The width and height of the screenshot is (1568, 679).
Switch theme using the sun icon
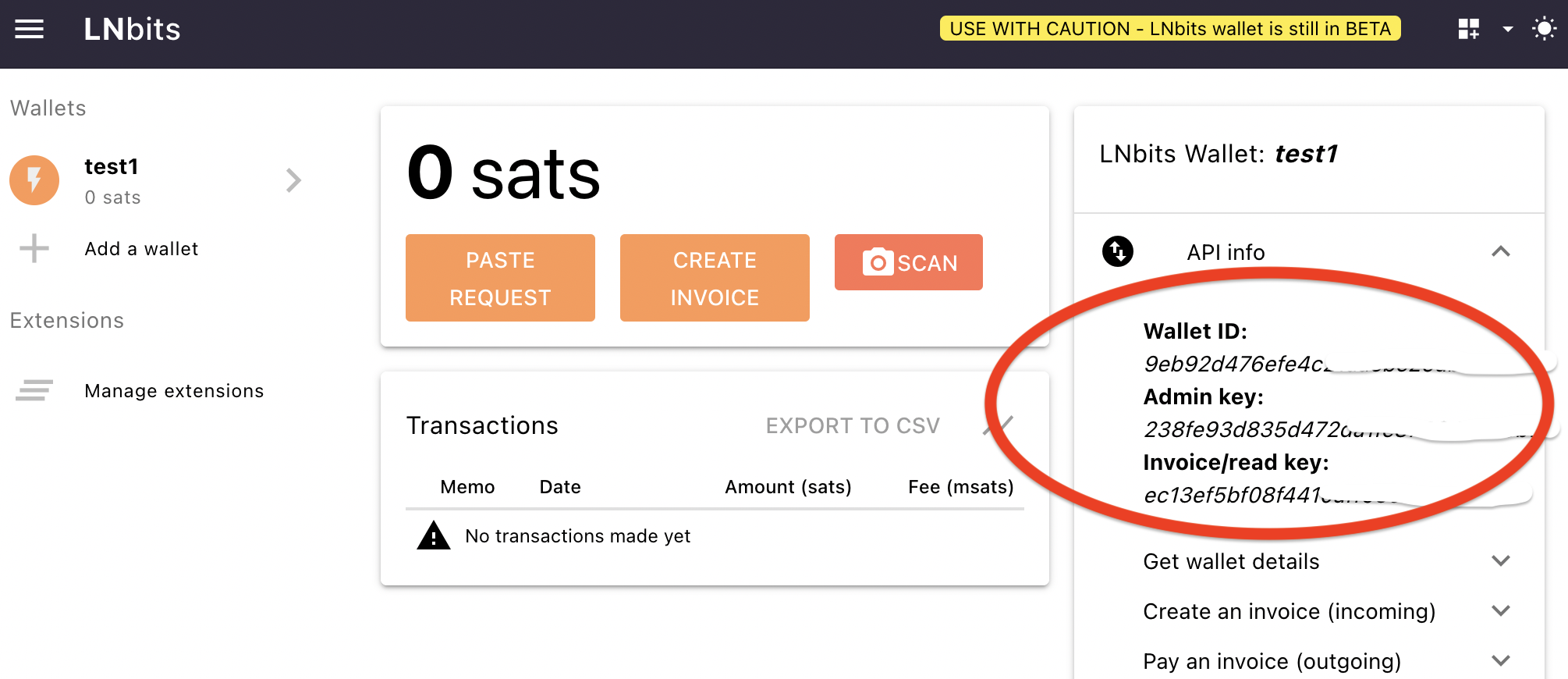pyautogui.click(x=1543, y=28)
